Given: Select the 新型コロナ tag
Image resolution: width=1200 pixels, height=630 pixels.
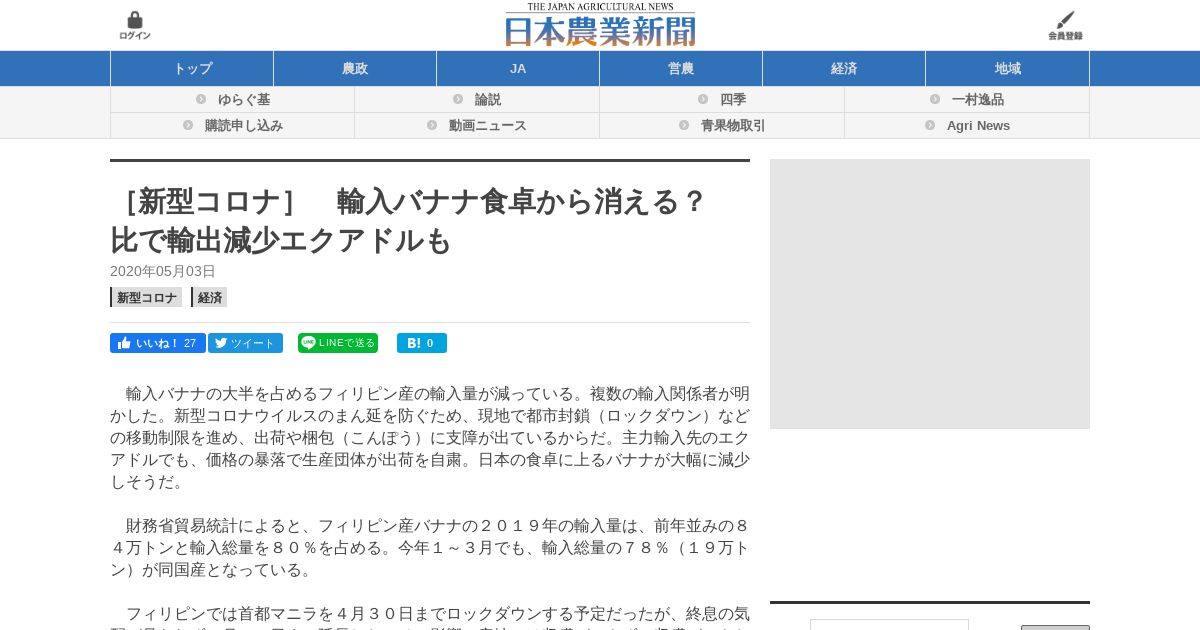Looking at the screenshot, I should (146, 297).
